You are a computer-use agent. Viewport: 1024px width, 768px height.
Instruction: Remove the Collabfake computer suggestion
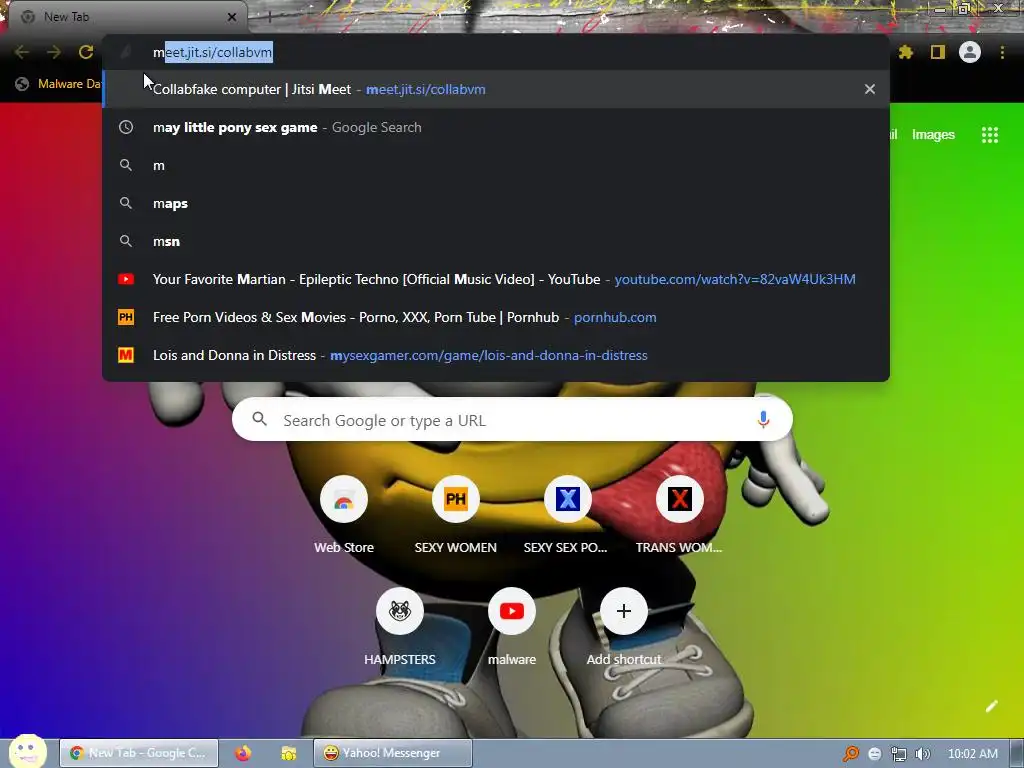870,89
